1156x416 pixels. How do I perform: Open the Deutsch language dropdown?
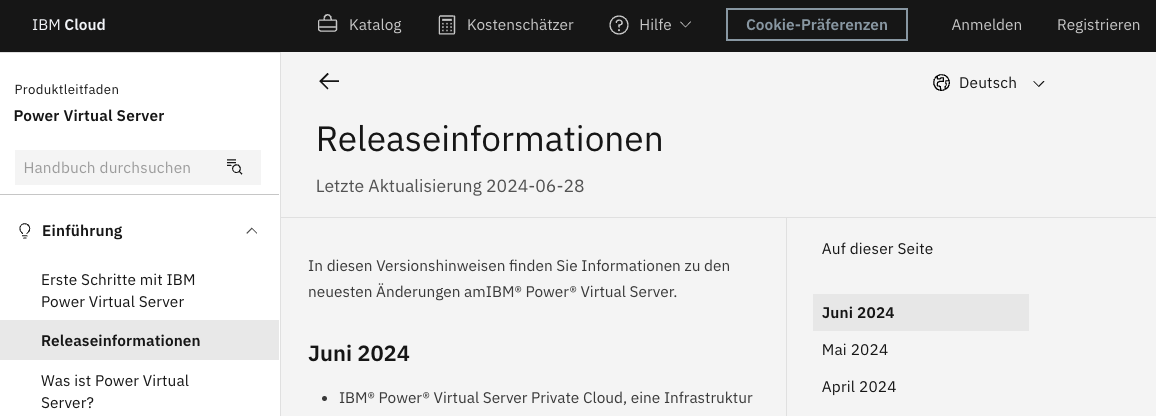[x=989, y=83]
